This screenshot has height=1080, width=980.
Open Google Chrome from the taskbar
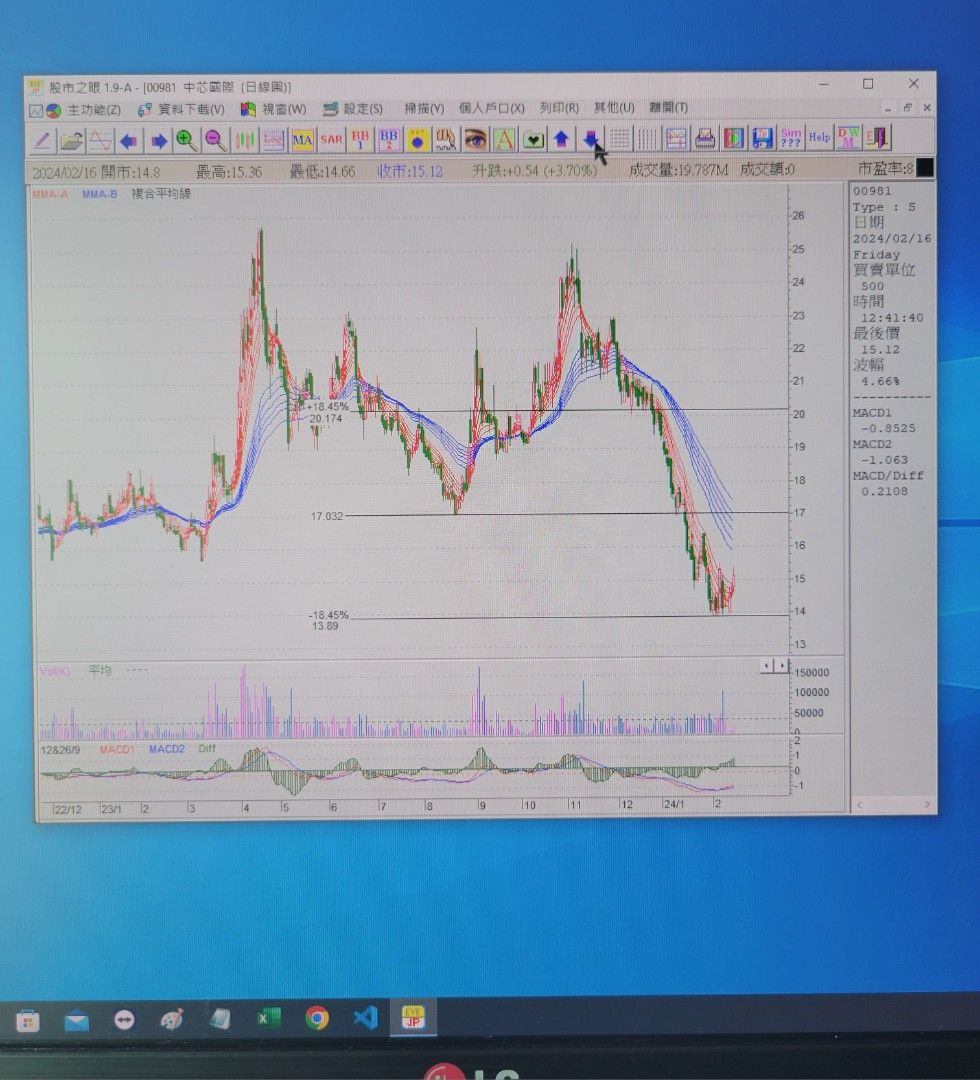[x=317, y=1019]
